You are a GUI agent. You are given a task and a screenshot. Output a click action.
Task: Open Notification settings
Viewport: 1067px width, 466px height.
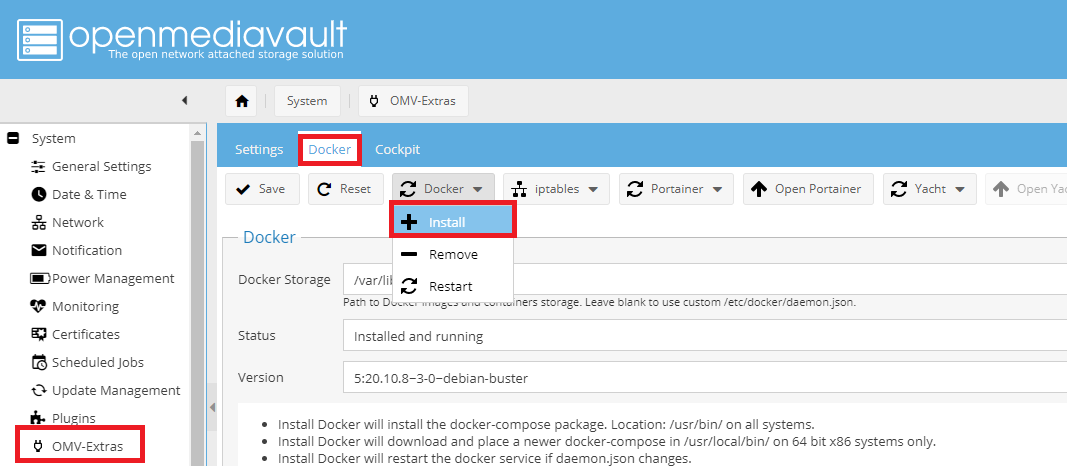pyautogui.click(x=76, y=250)
